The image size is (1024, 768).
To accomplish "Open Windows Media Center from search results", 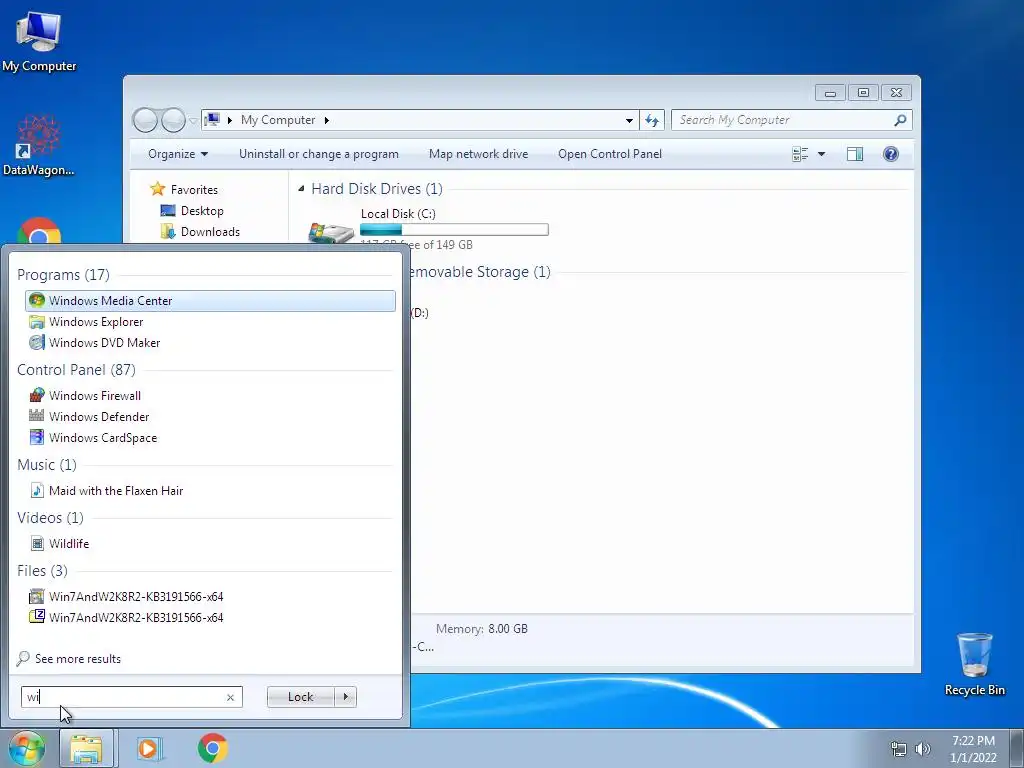I will pyautogui.click(x=210, y=300).
